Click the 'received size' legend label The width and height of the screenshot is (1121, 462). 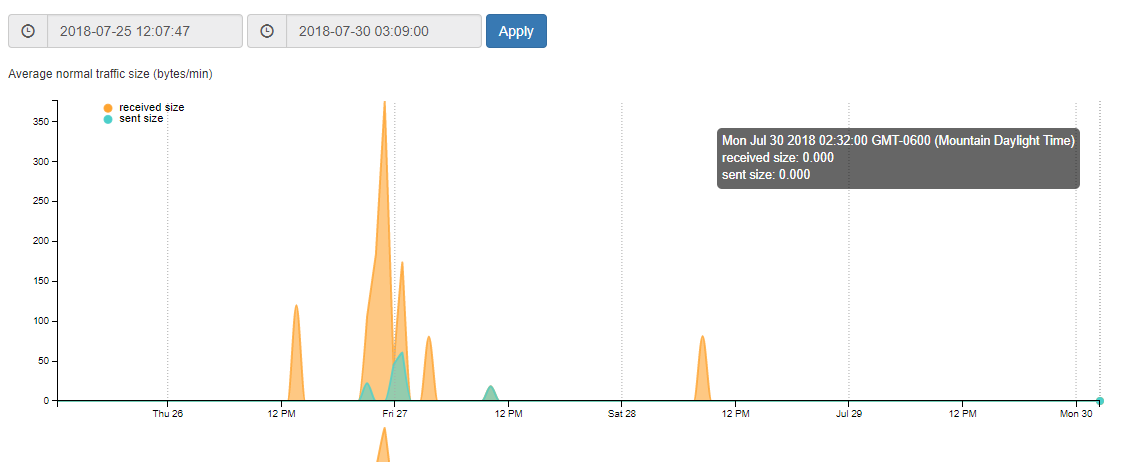[152, 107]
